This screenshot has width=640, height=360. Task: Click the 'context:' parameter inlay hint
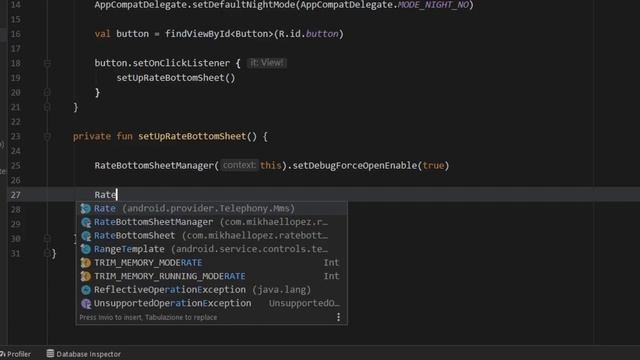coord(239,165)
